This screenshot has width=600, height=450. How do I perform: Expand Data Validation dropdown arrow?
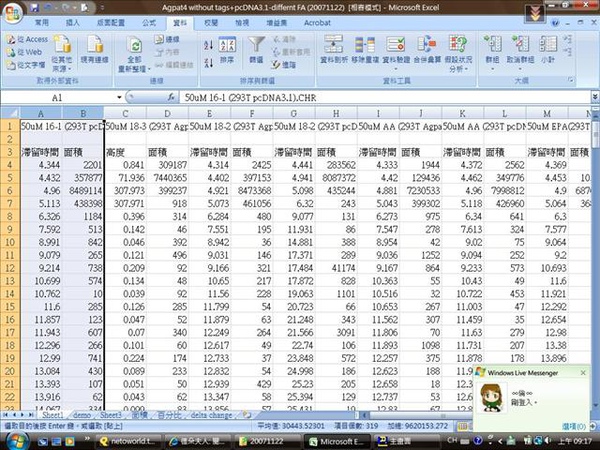click(396, 69)
